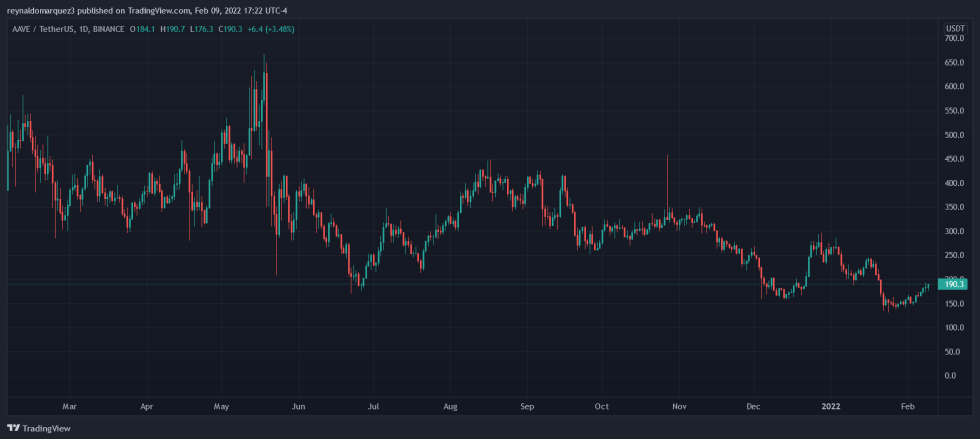The image size is (980, 439).
Task: Click the Feb label on time axis
Action: coord(907,407)
